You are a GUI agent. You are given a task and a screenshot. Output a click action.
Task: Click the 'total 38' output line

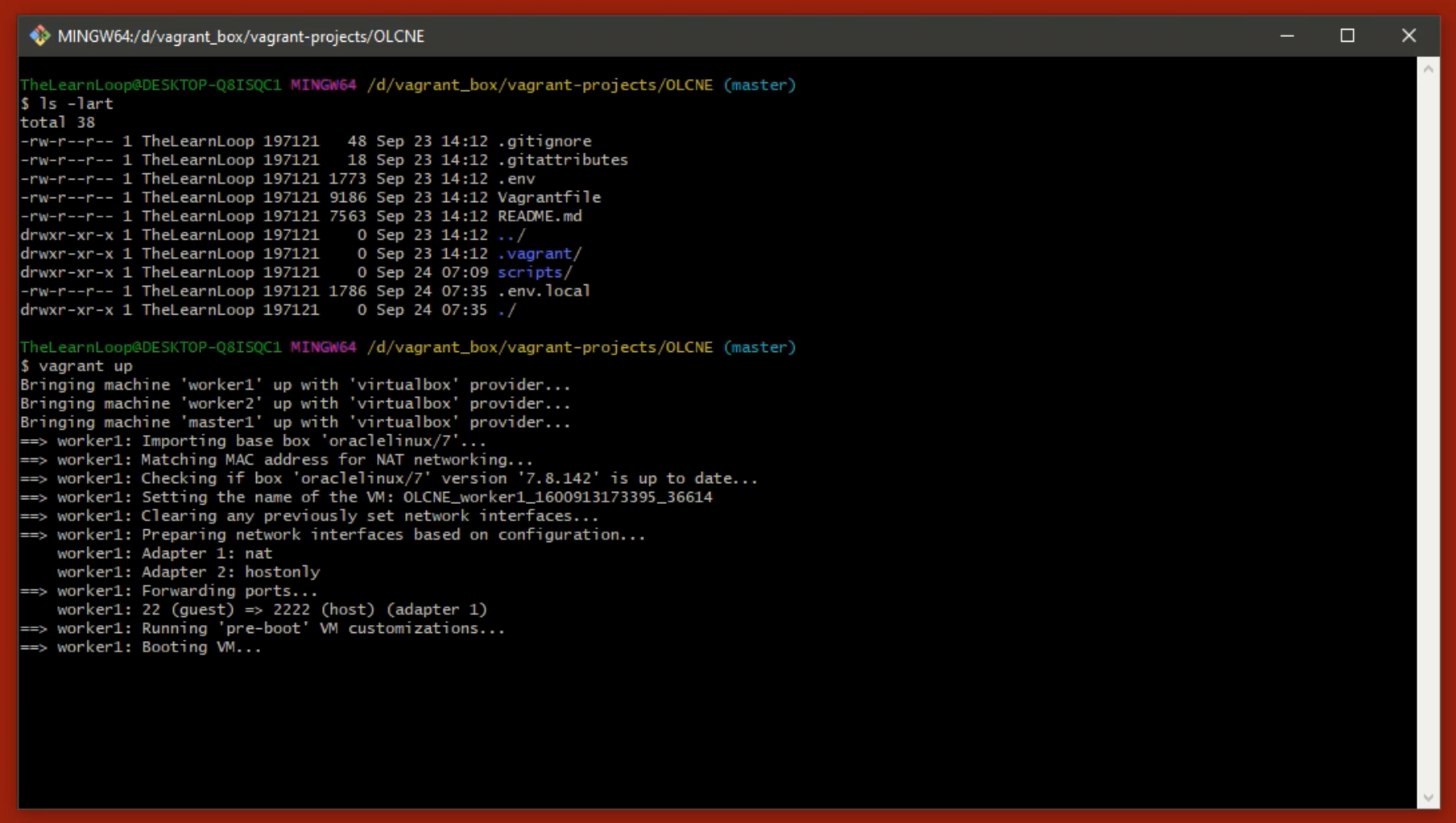tap(57, 122)
